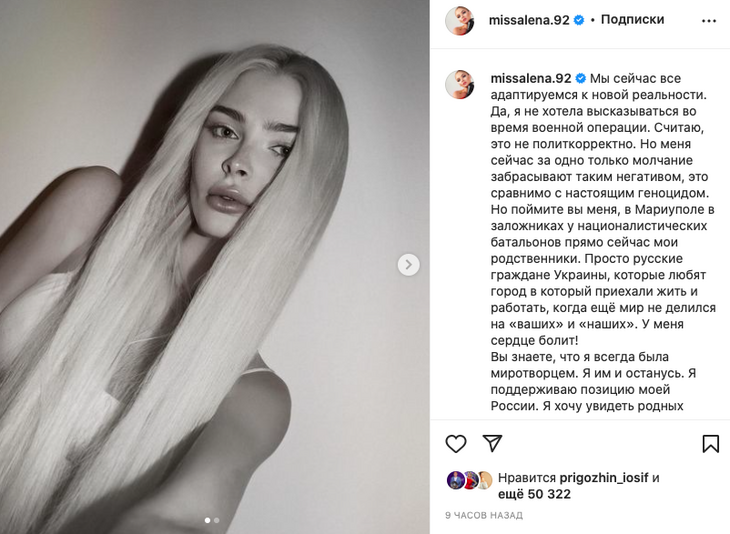Click the caption text block
The height and width of the screenshot is (534, 730).
coord(603,242)
